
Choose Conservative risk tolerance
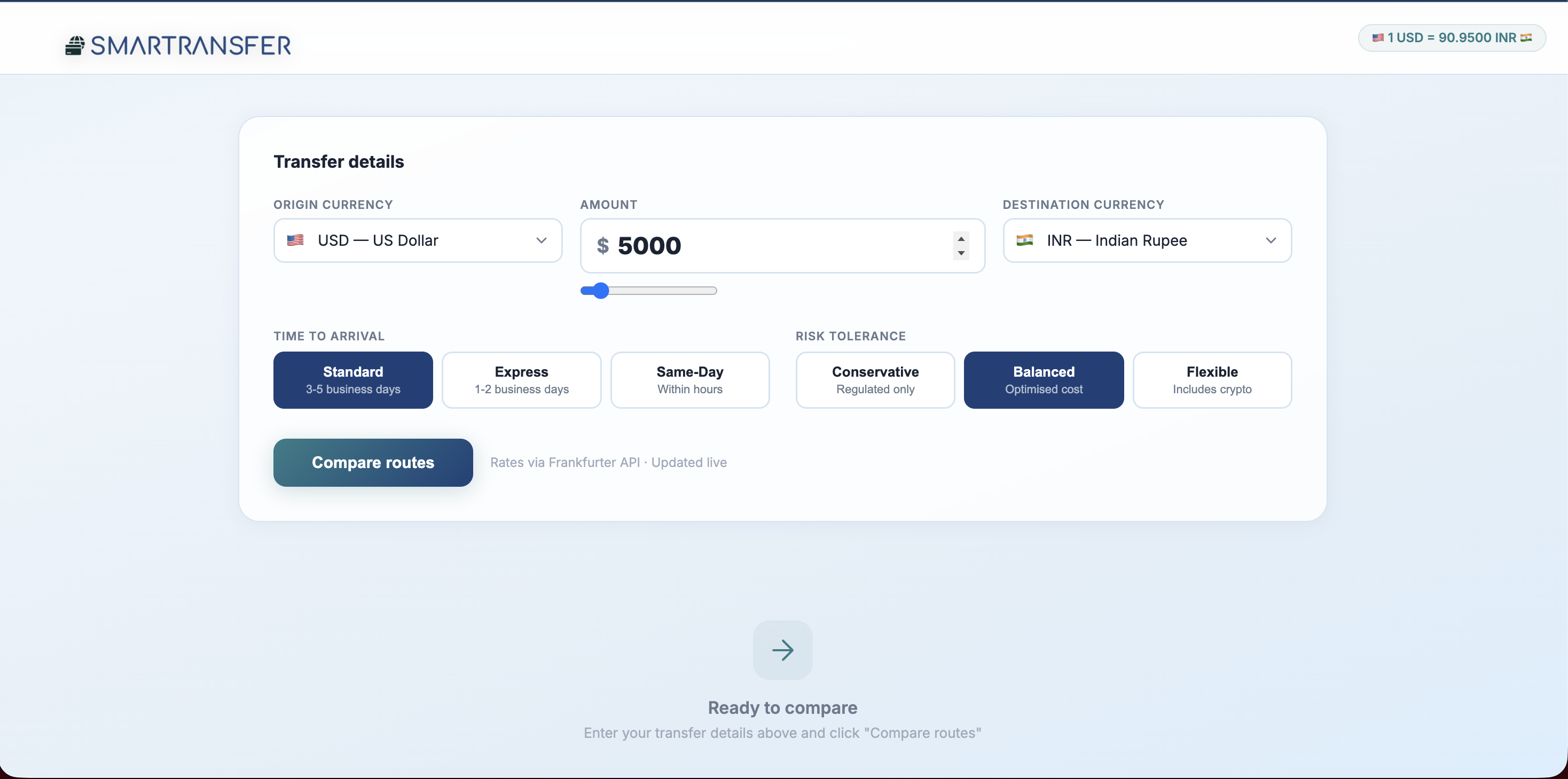tap(875, 379)
